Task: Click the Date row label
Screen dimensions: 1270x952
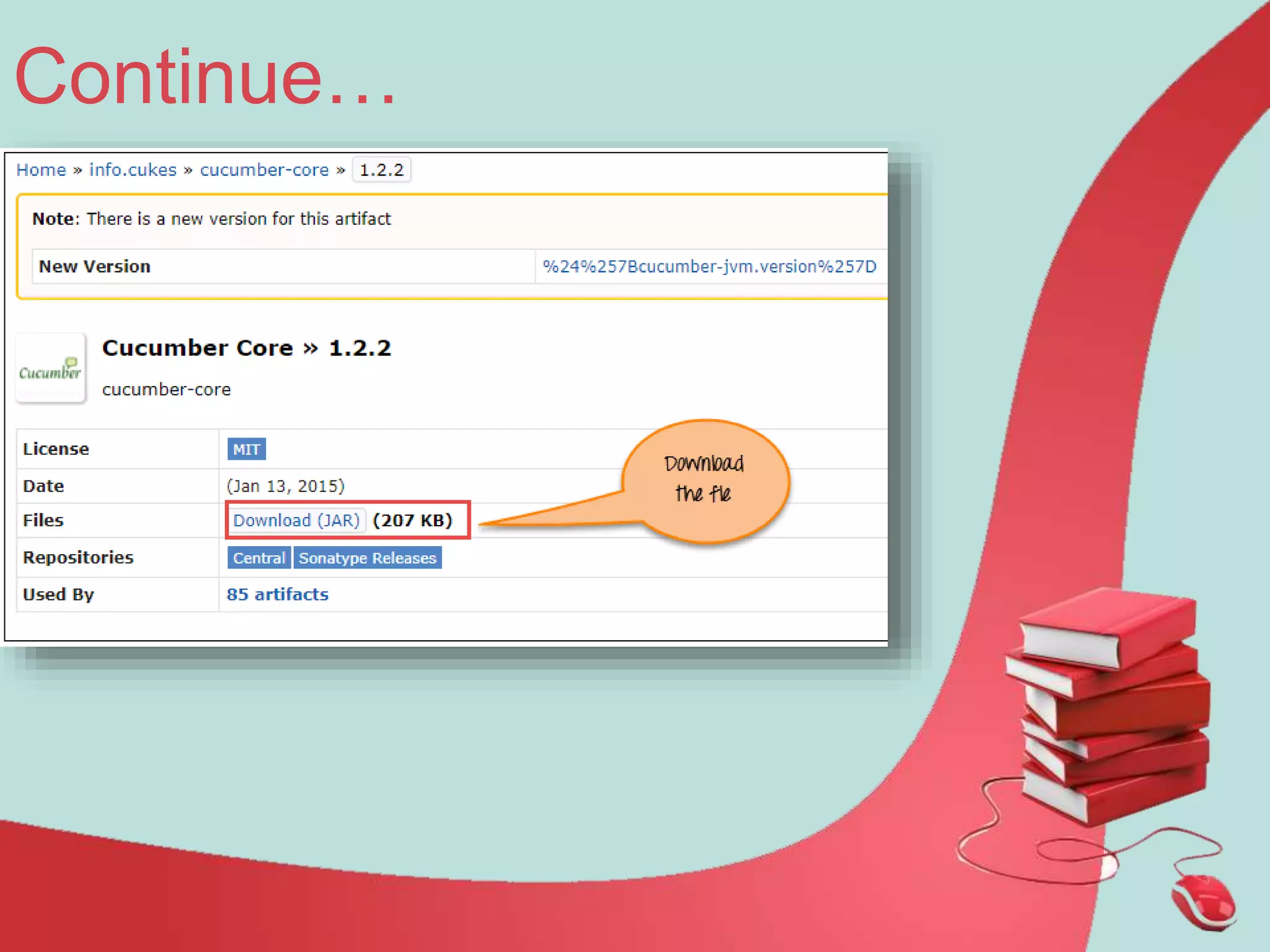Action: pos(43,486)
